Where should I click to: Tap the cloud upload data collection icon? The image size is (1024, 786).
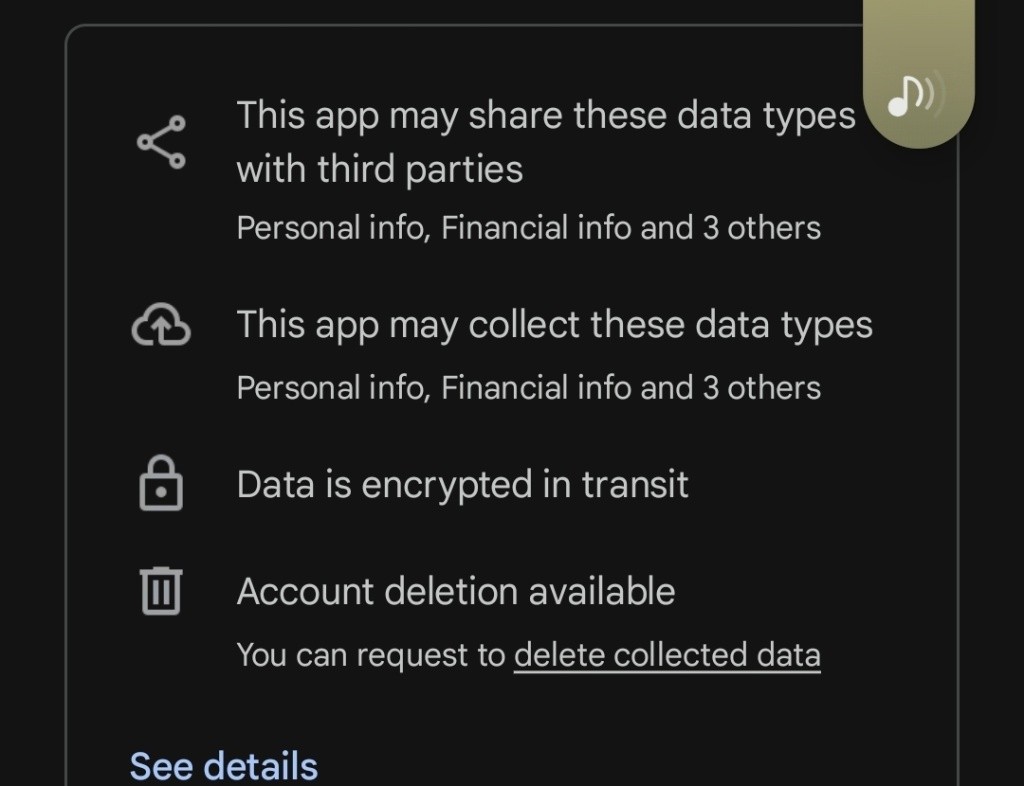tap(161, 326)
